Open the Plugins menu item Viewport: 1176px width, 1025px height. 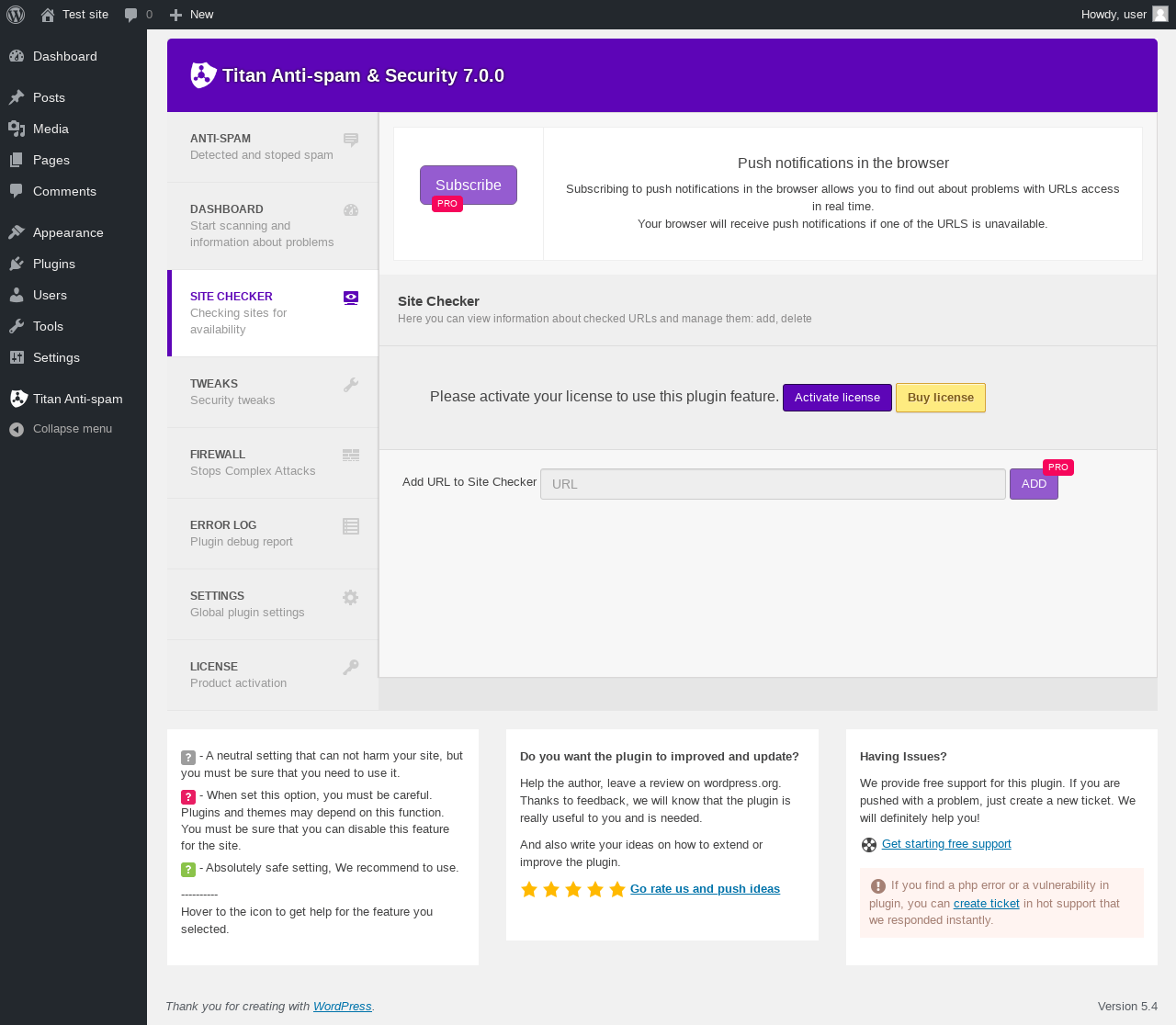coord(73,264)
